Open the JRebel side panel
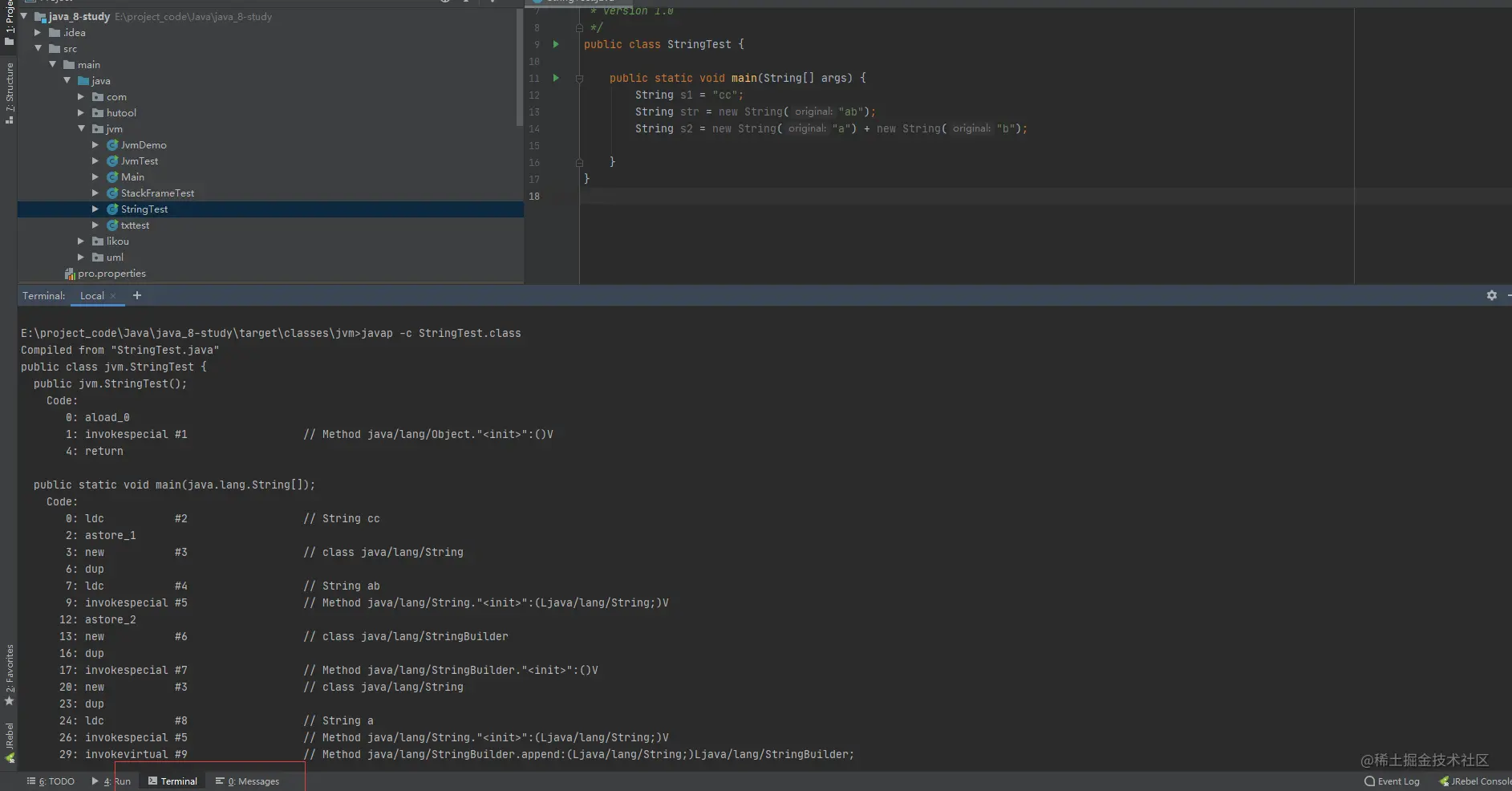1512x791 pixels. click(9, 742)
